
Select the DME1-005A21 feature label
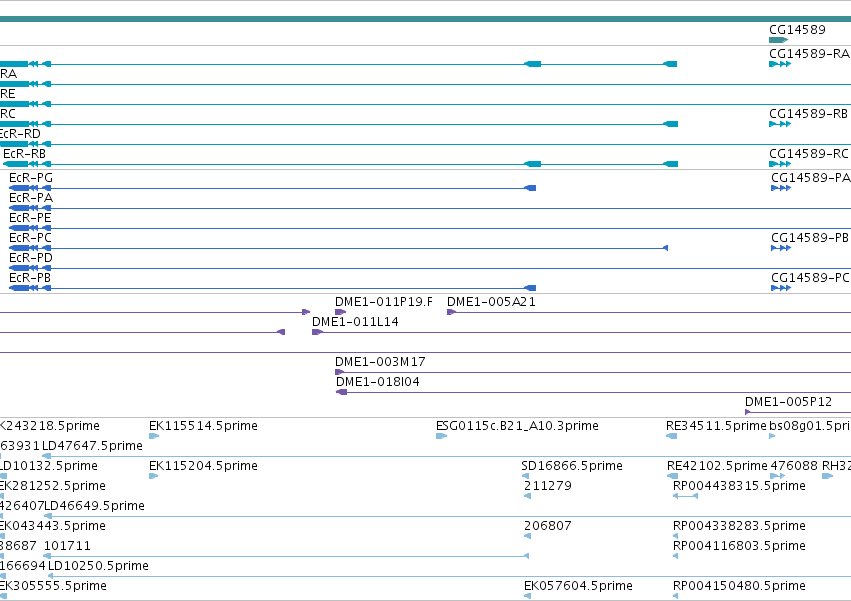pos(491,302)
